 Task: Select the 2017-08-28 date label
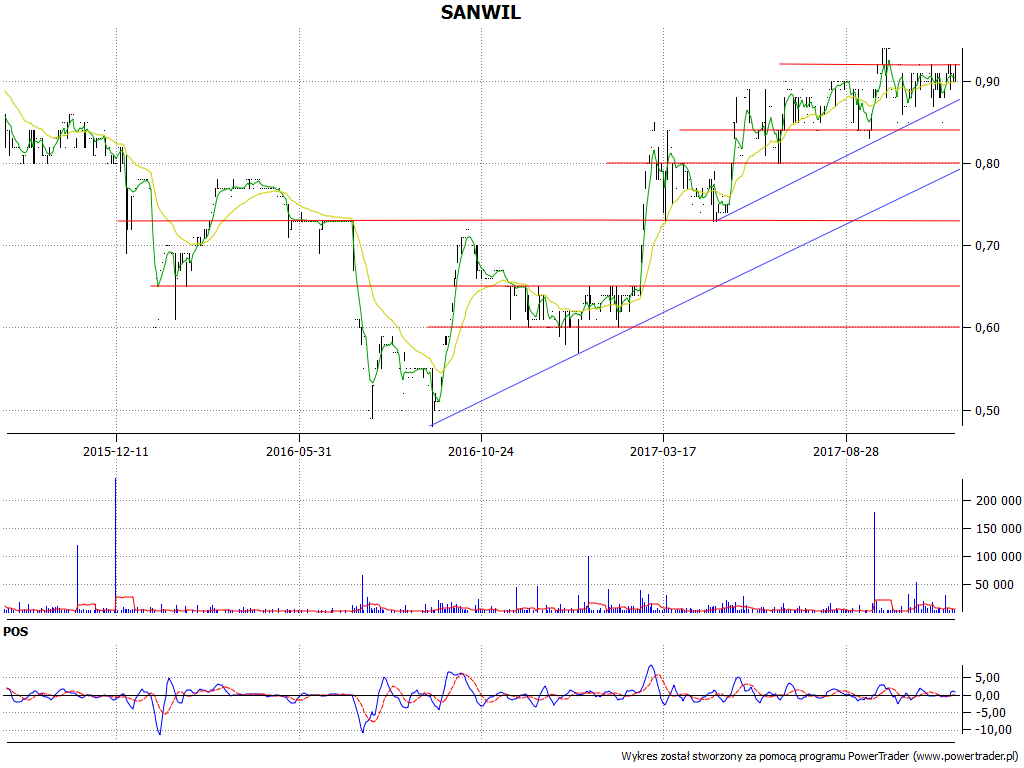pos(846,451)
